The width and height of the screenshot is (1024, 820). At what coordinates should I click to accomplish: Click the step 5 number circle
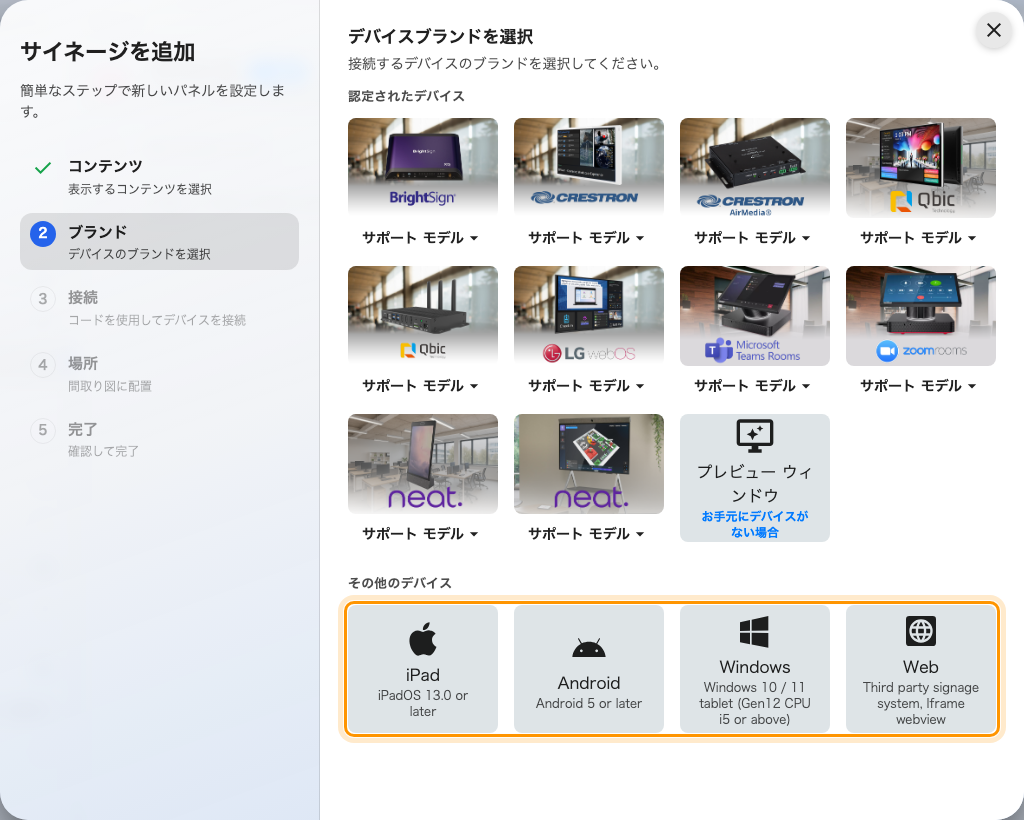pyautogui.click(x=43, y=430)
